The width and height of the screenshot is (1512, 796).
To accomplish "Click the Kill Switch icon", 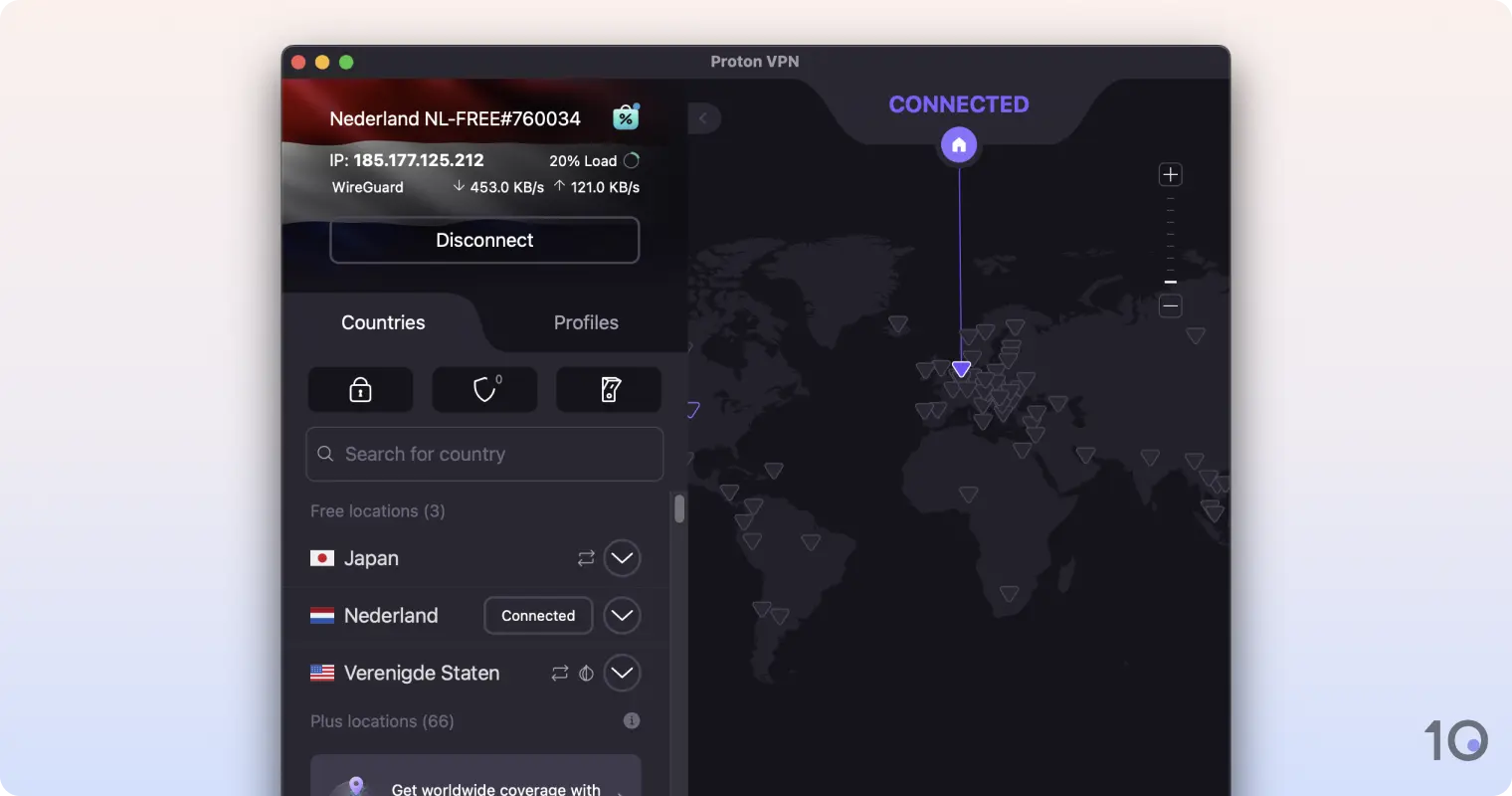I will [609, 389].
